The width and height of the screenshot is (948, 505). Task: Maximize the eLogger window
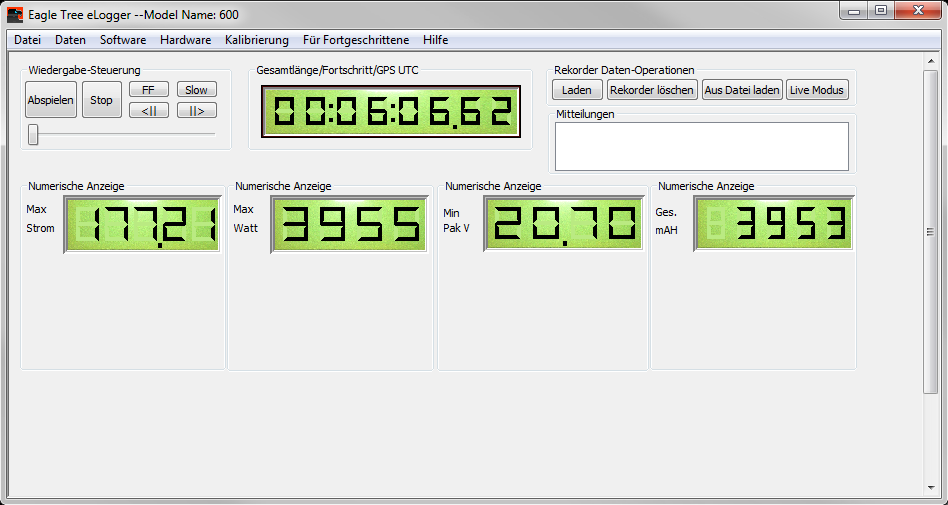click(x=881, y=11)
